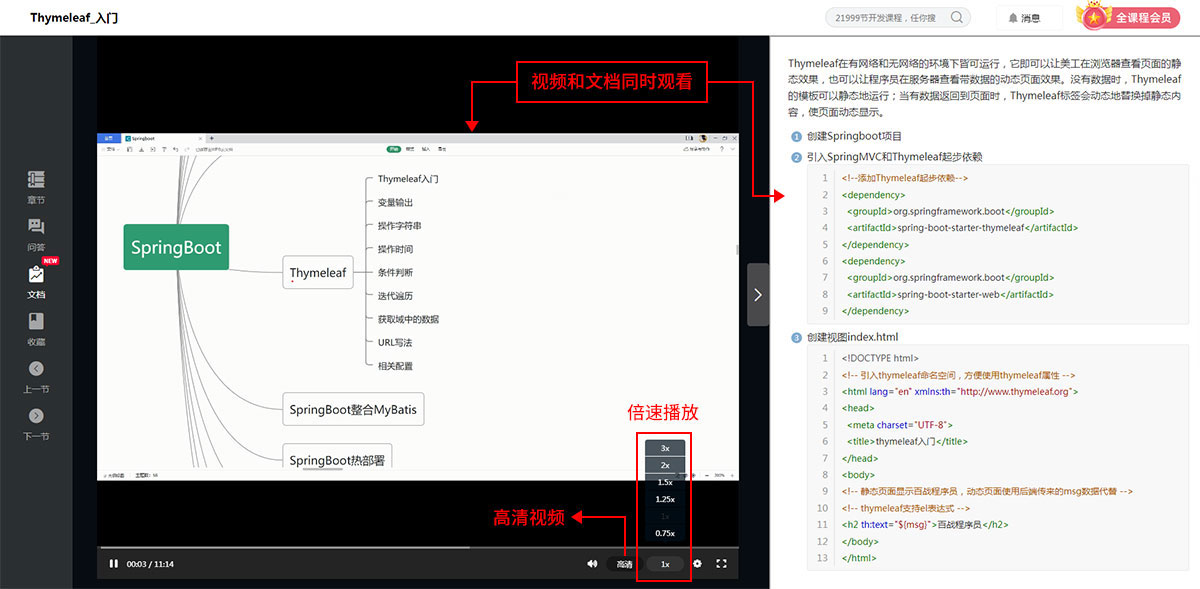The height and width of the screenshot is (589, 1200).
Task: Click the <title>thymeleaf入门</title> code line
Action: 907,441
